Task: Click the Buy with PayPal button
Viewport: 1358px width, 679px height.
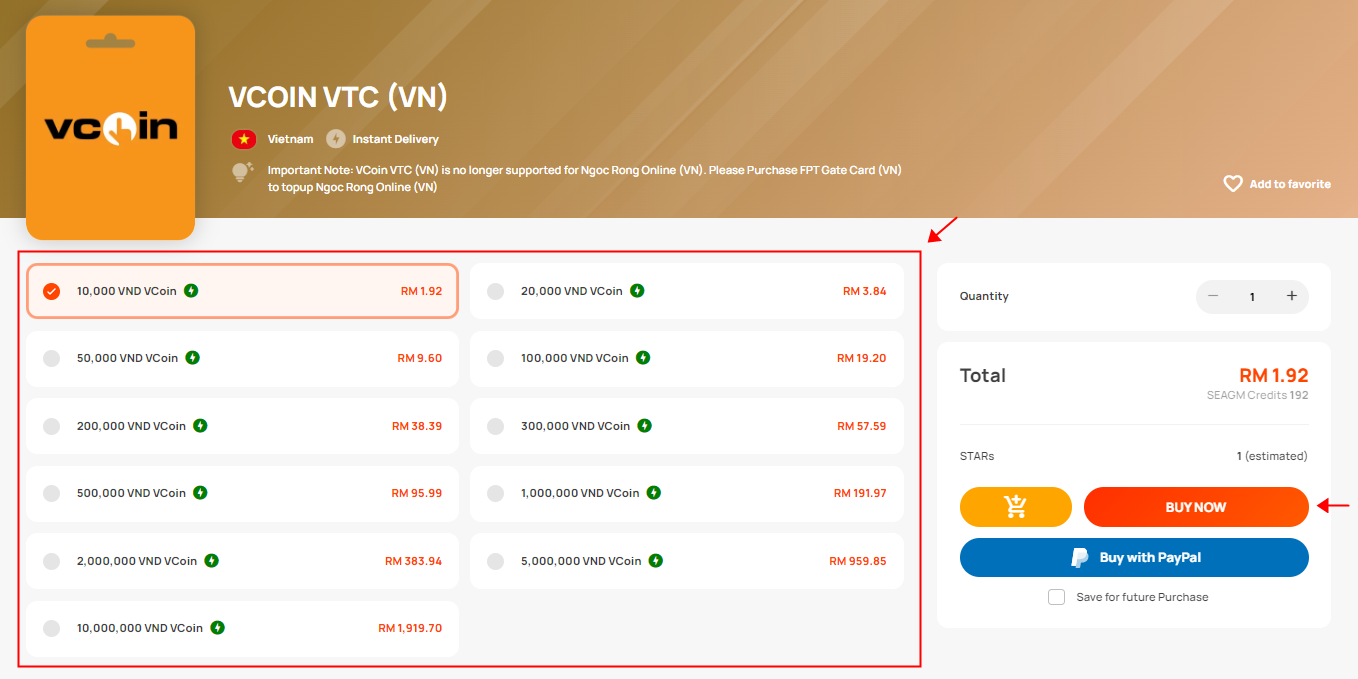Action: [x=1134, y=557]
